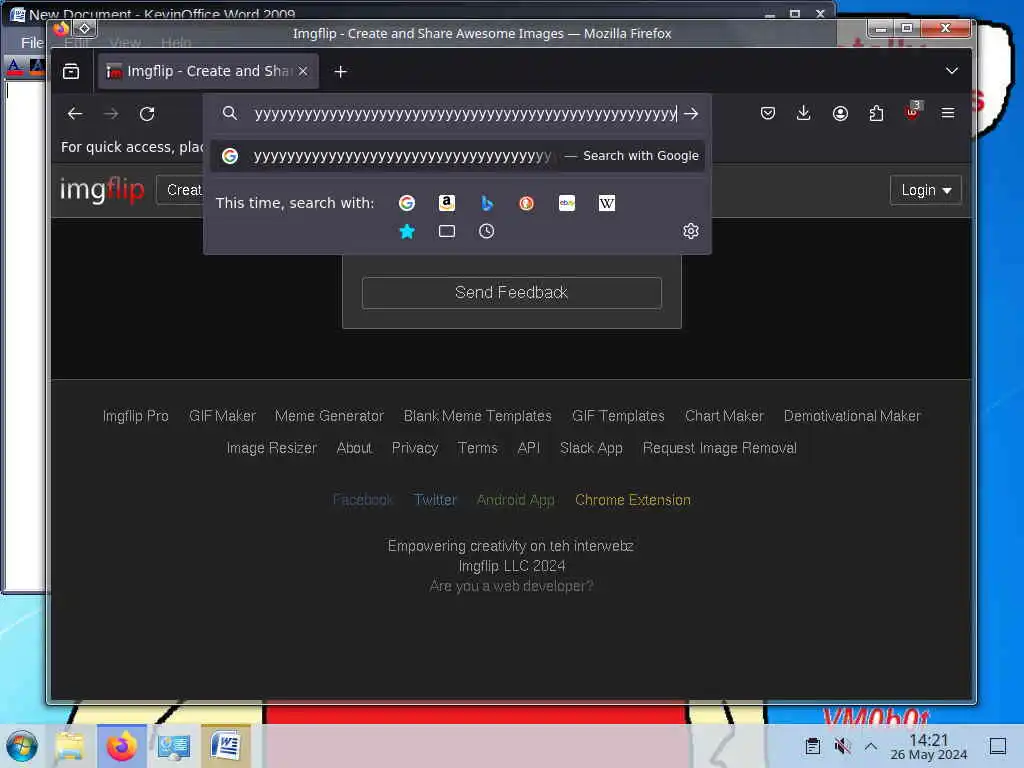Screen dimensions: 1024x768
Task: Open the notification center icon
Action: click(x=998, y=746)
